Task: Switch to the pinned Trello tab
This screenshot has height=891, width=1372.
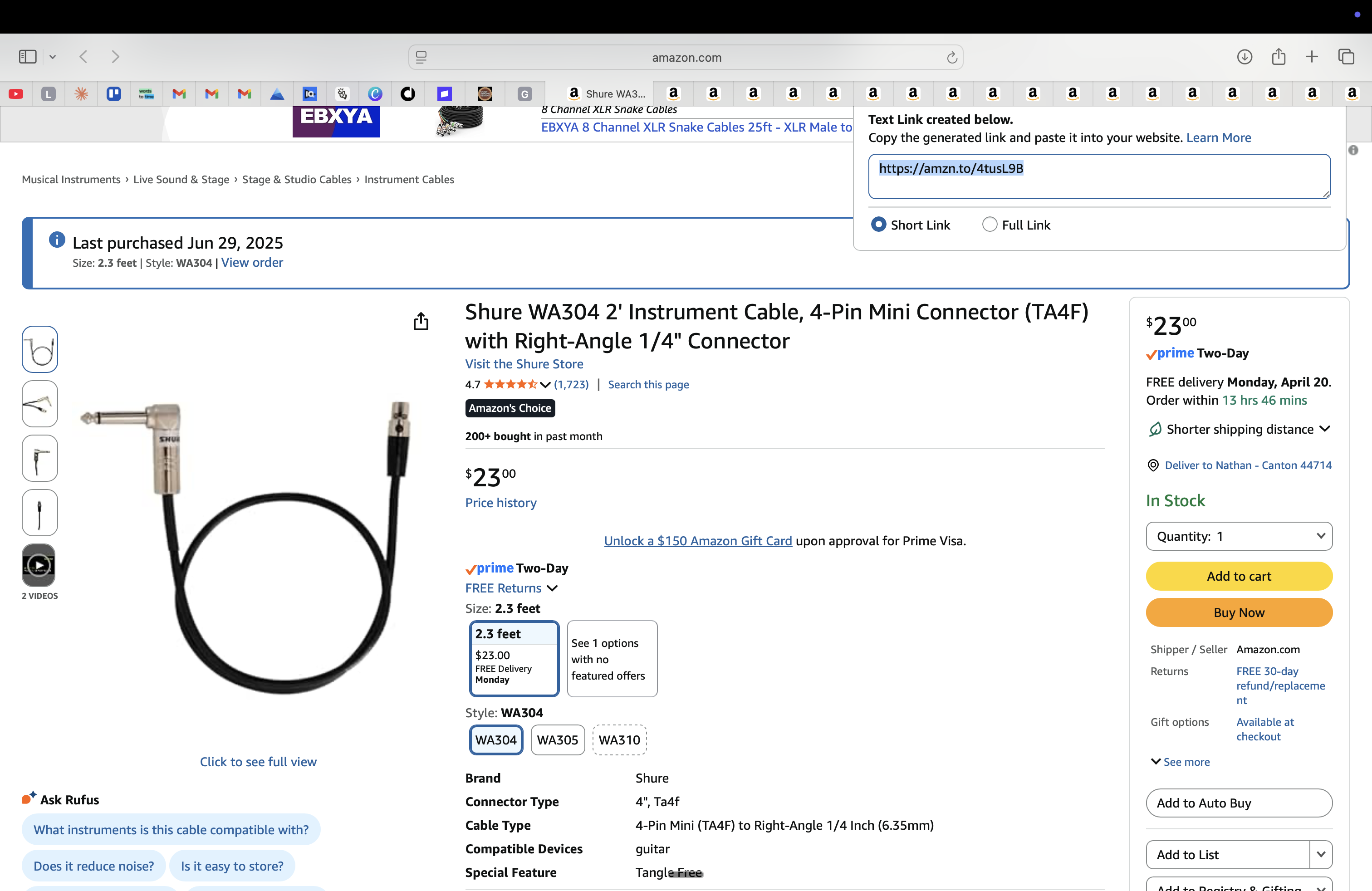Action: pos(113,94)
